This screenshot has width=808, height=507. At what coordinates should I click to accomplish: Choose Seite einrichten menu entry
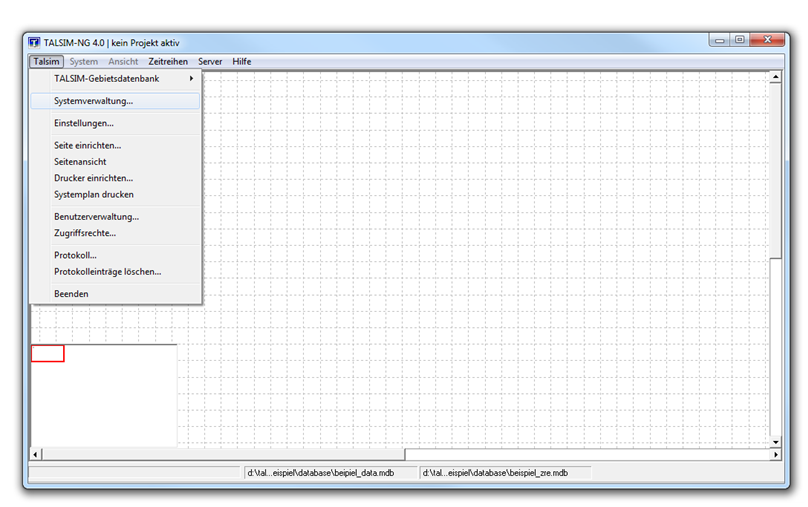click(x=88, y=146)
